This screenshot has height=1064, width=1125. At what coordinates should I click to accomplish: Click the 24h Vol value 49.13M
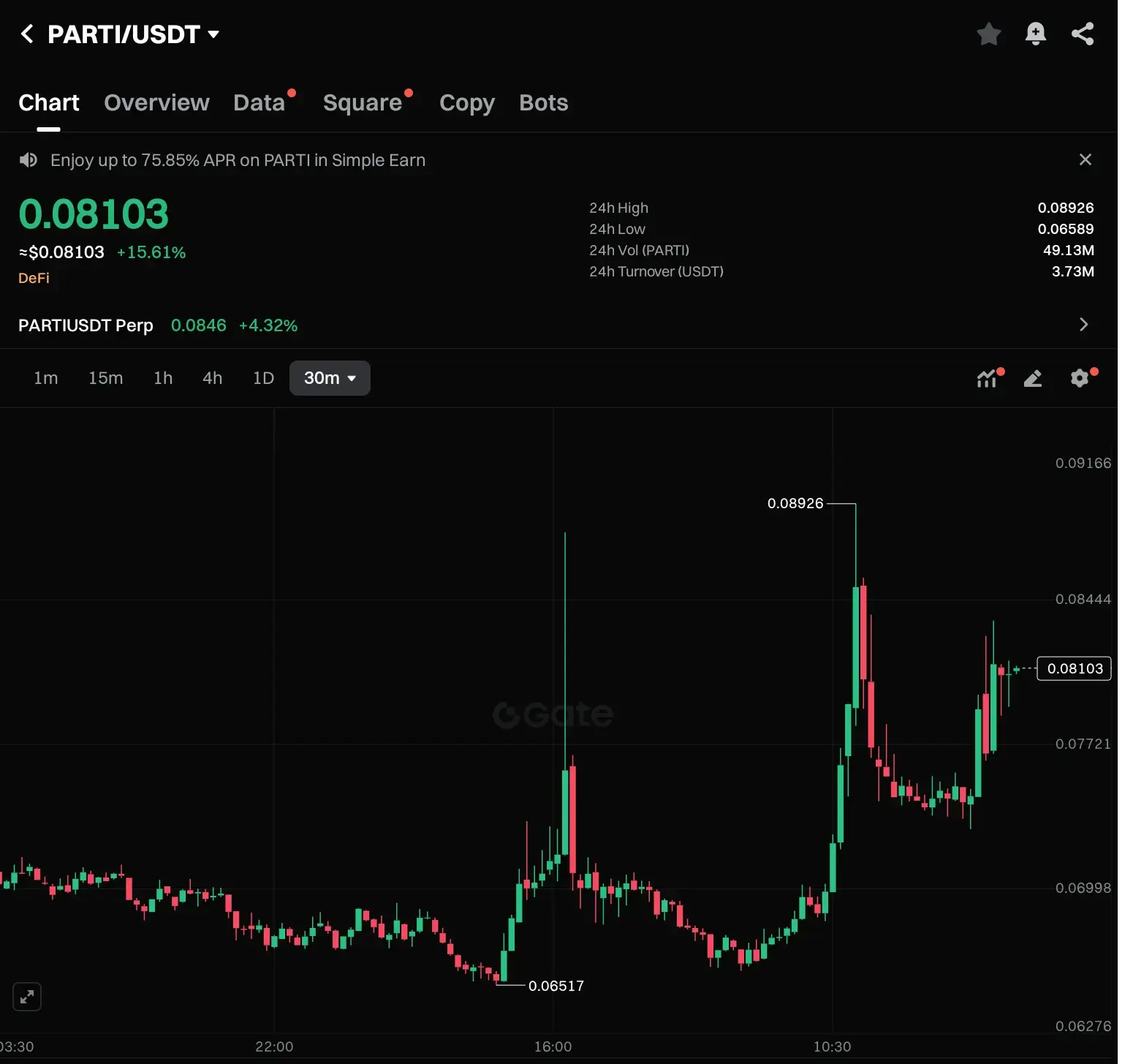tap(1069, 250)
